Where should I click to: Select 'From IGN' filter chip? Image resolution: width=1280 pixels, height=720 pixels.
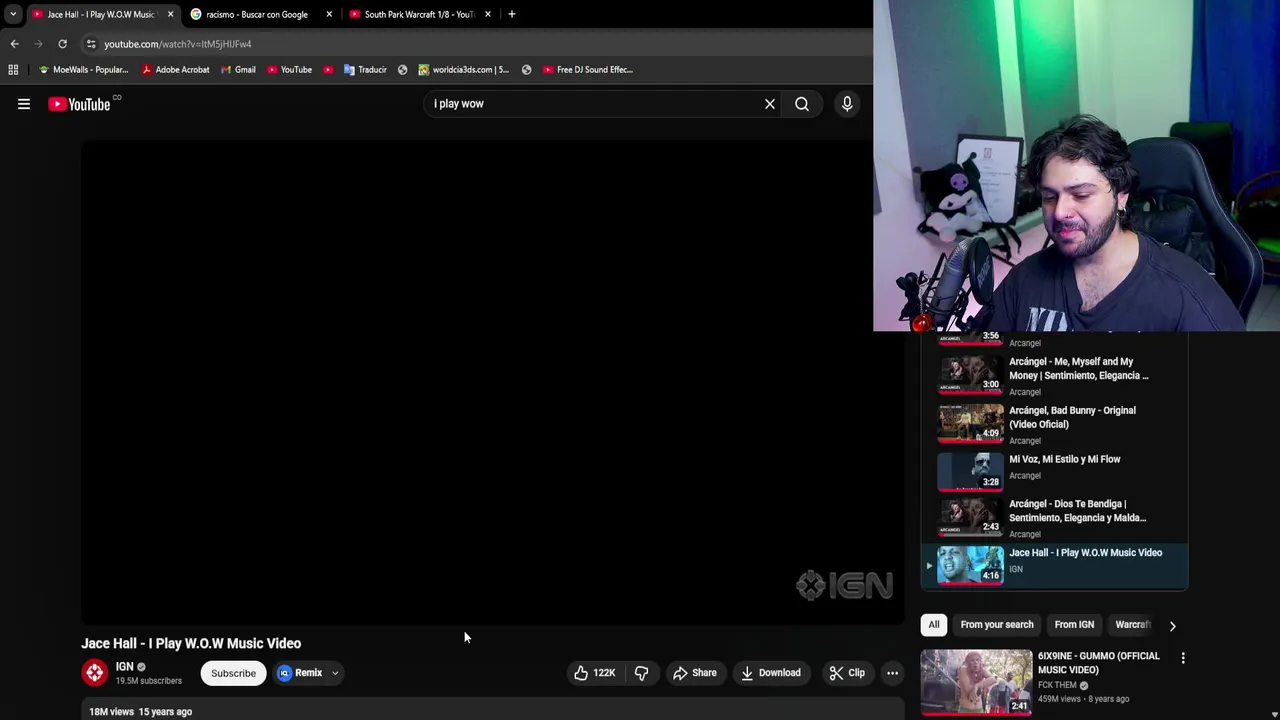coord(1074,625)
